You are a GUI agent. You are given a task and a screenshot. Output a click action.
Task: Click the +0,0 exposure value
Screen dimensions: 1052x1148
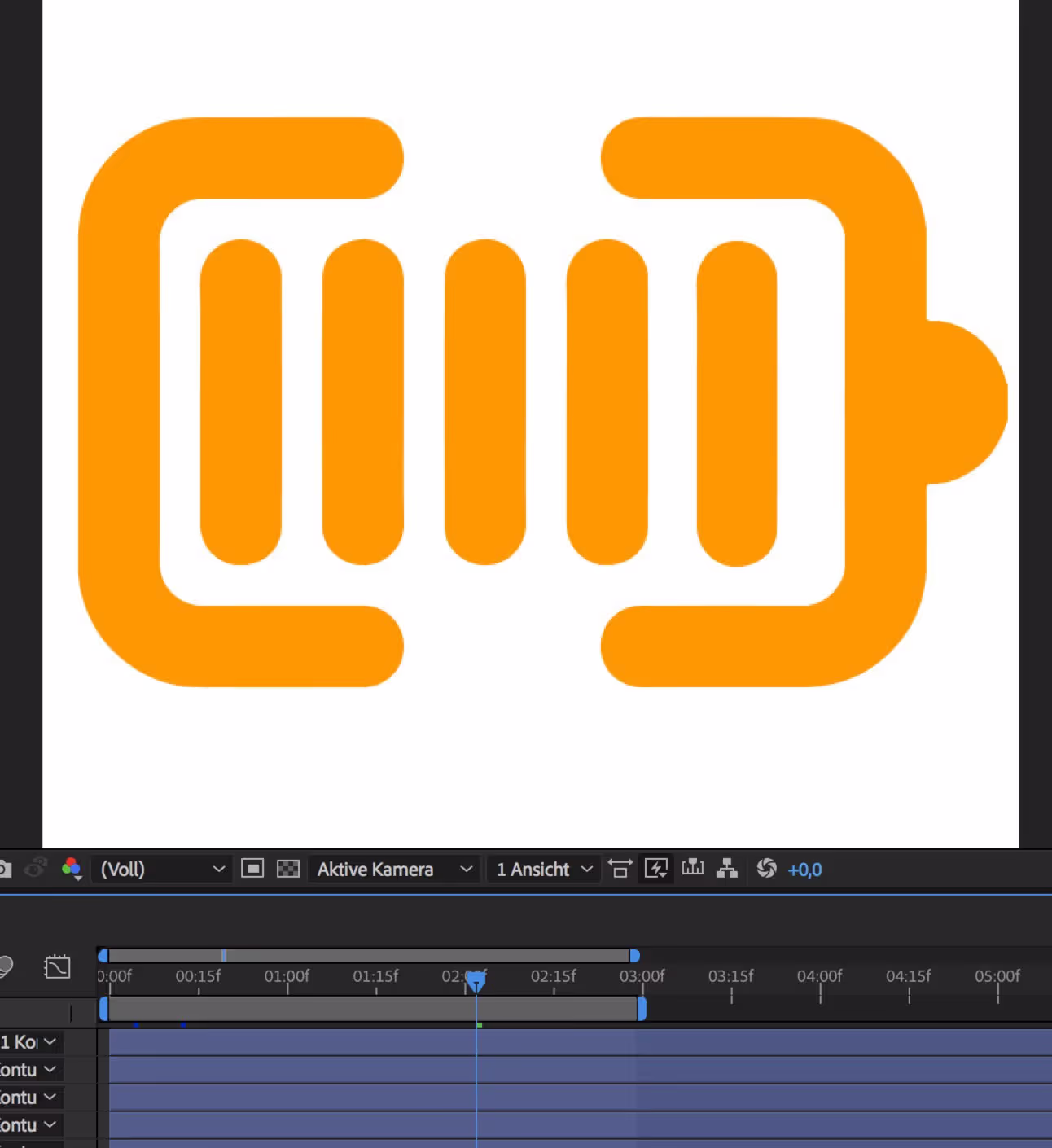pos(804,870)
